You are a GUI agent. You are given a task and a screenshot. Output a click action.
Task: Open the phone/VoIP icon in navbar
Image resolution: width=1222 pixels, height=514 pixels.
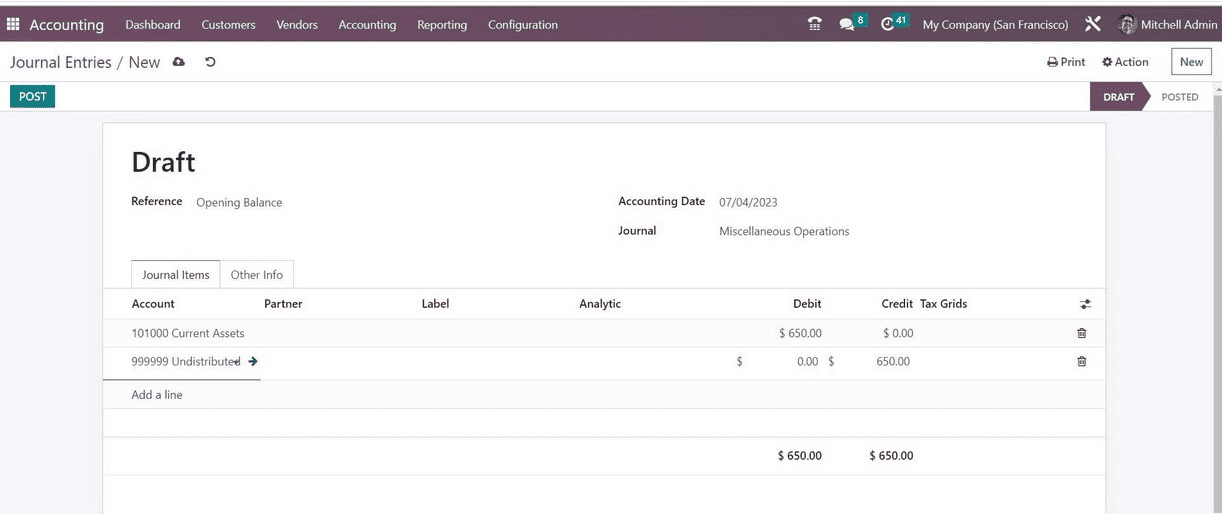(x=814, y=24)
